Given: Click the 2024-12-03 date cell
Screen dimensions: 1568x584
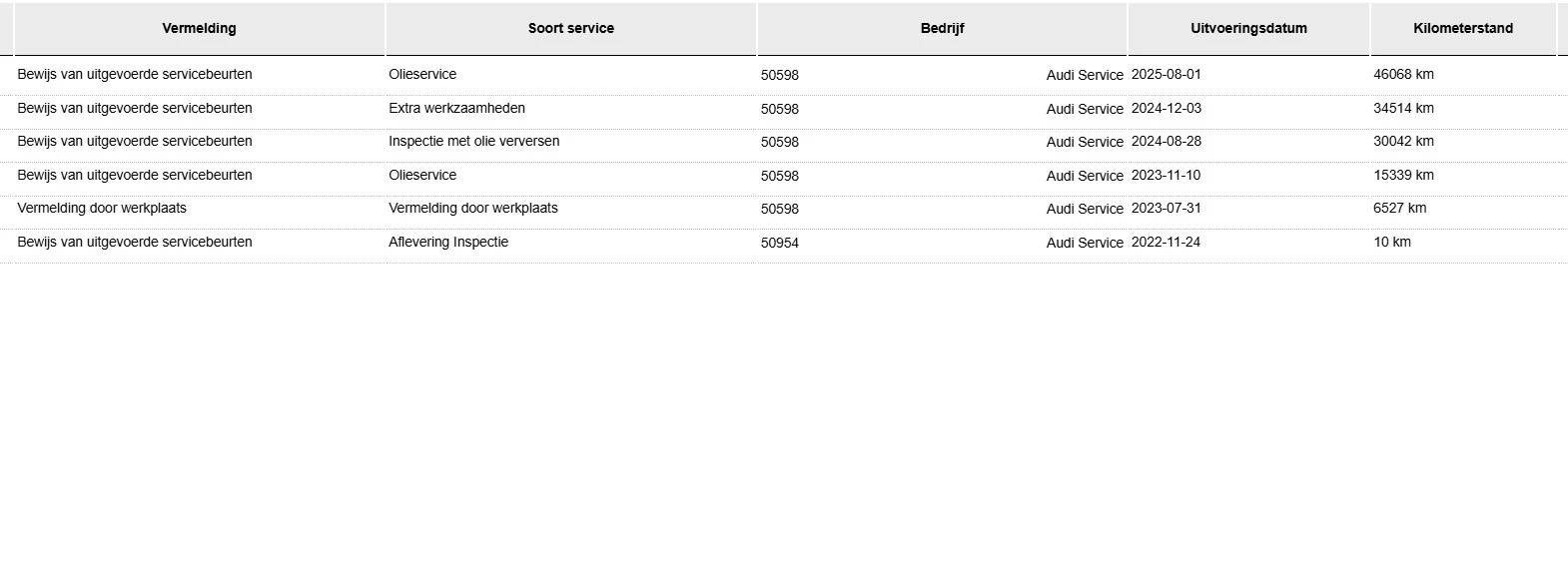Looking at the screenshot, I should 1166,109.
